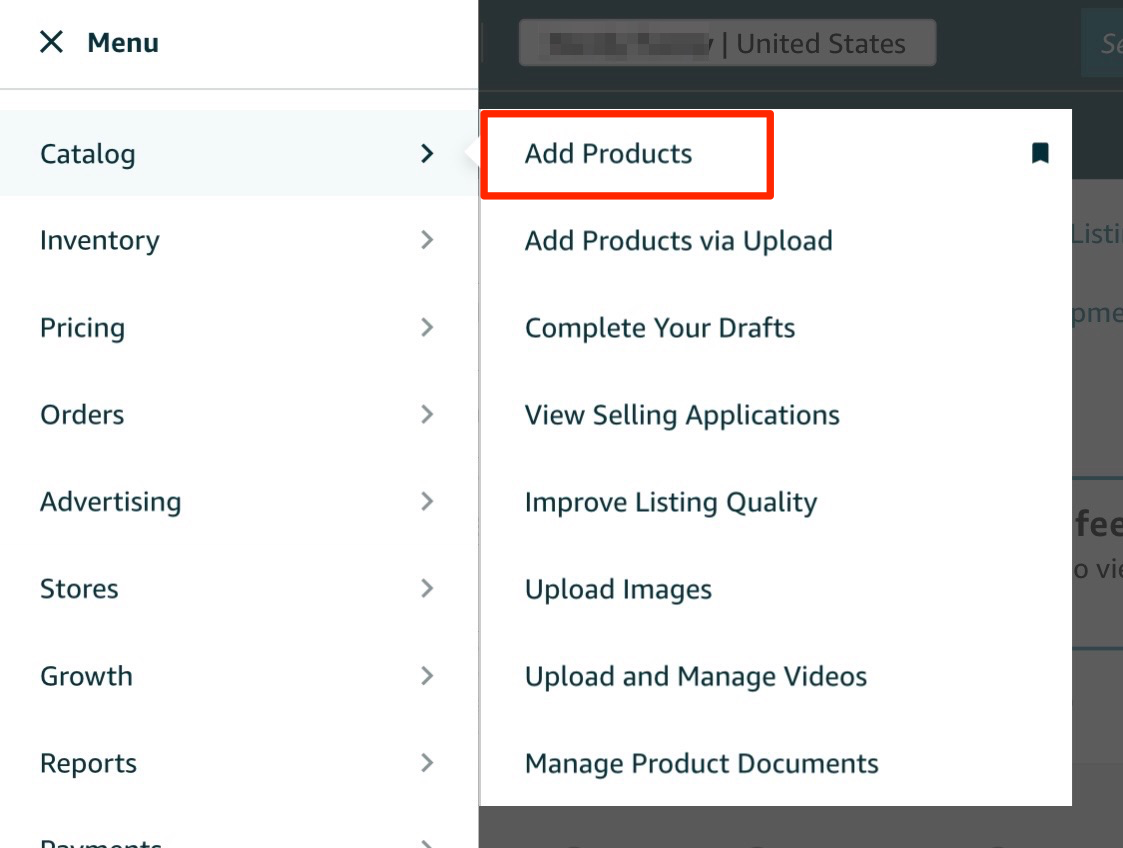1123x848 pixels.
Task: Click the Reports chevron arrow
Action: [427, 763]
